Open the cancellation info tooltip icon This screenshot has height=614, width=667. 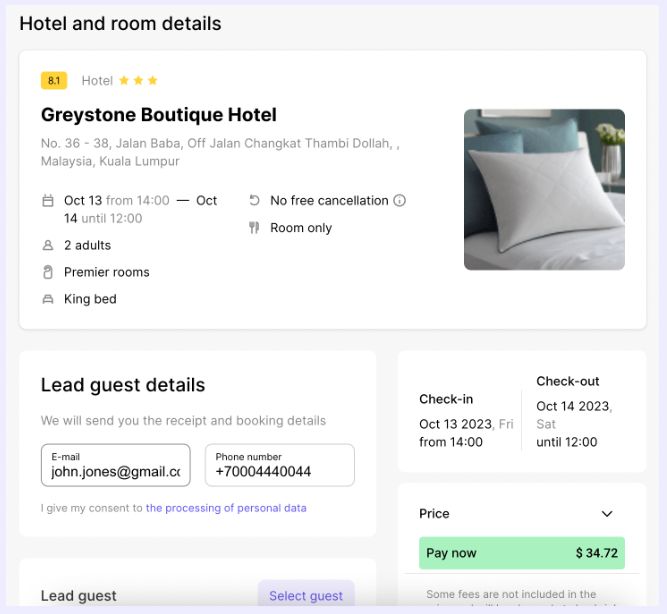click(400, 200)
